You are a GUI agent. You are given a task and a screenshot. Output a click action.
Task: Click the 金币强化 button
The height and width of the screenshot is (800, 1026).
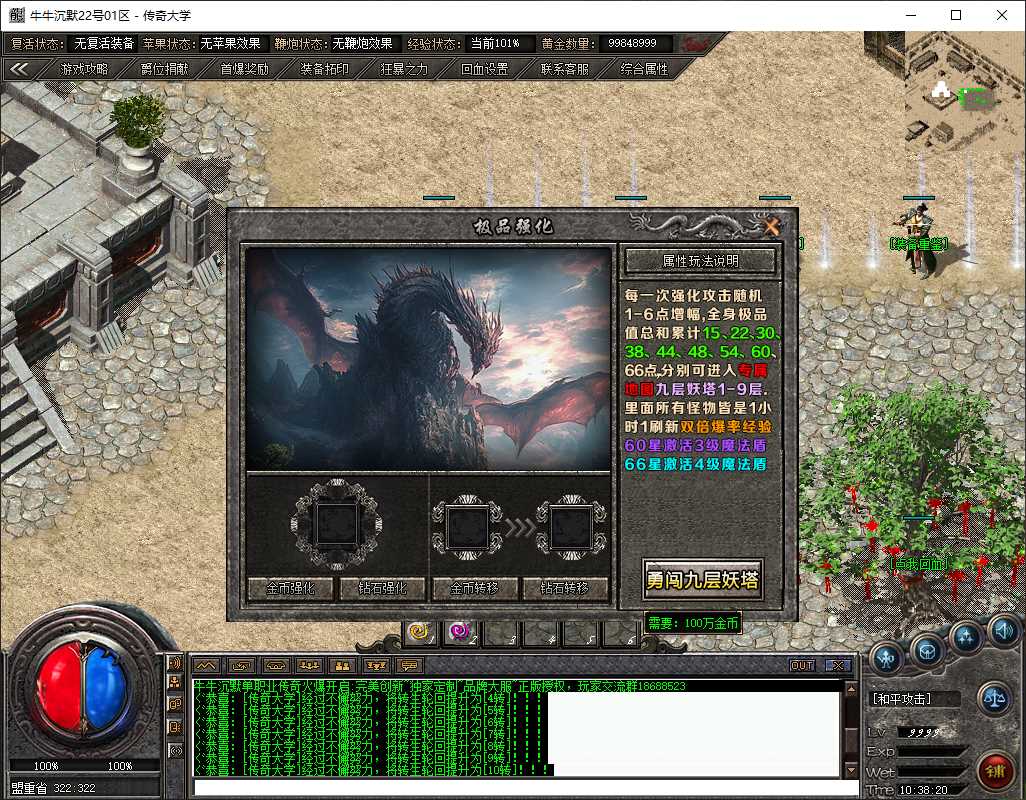point(291,589)
